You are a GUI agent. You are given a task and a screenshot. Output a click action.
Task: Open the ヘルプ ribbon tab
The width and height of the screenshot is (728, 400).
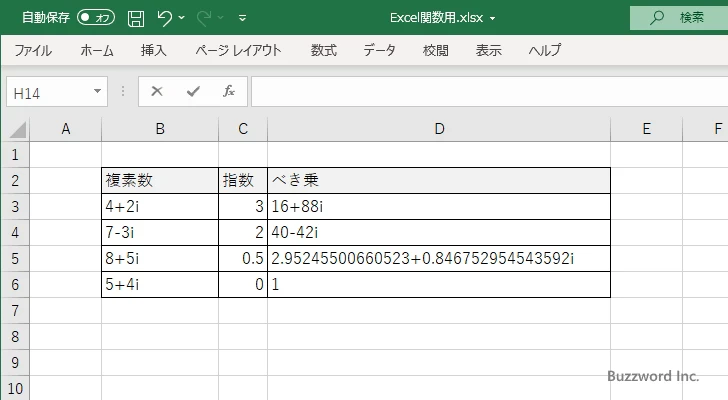coord(545,50)
